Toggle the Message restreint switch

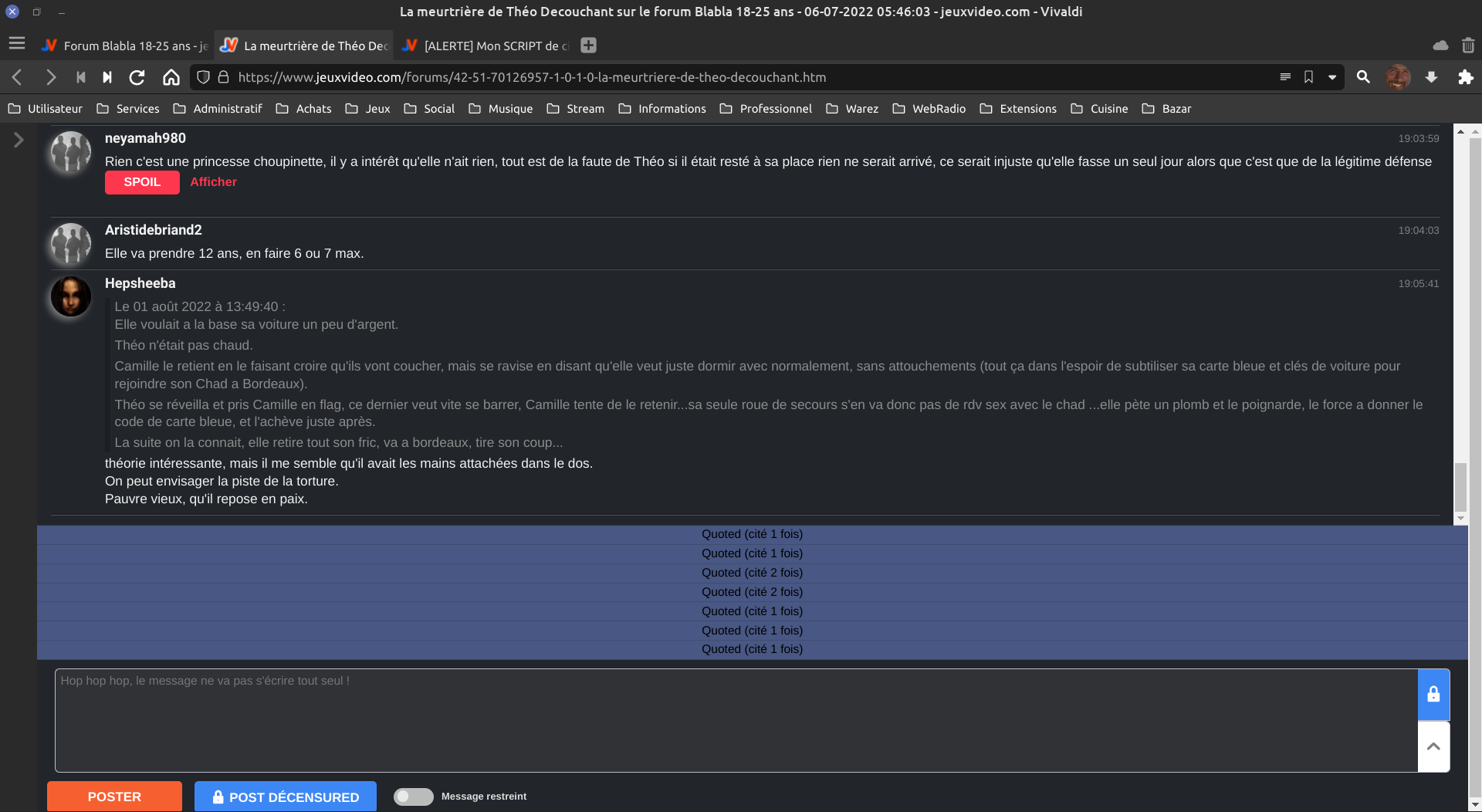[414, 797]
